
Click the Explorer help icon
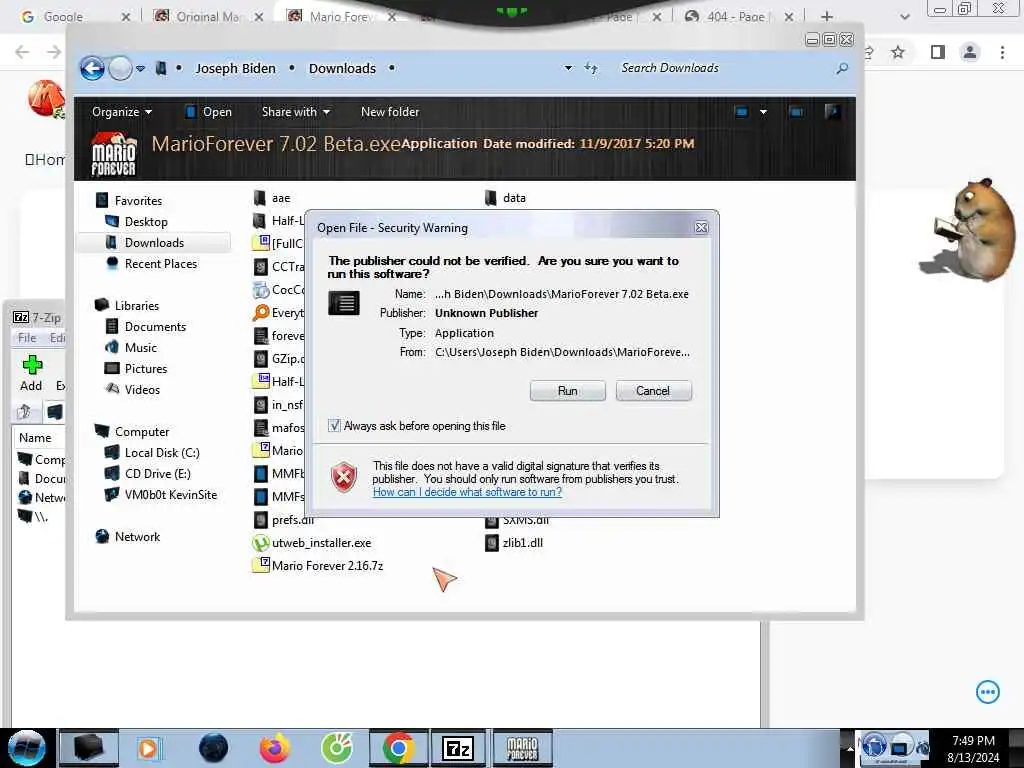832,112
